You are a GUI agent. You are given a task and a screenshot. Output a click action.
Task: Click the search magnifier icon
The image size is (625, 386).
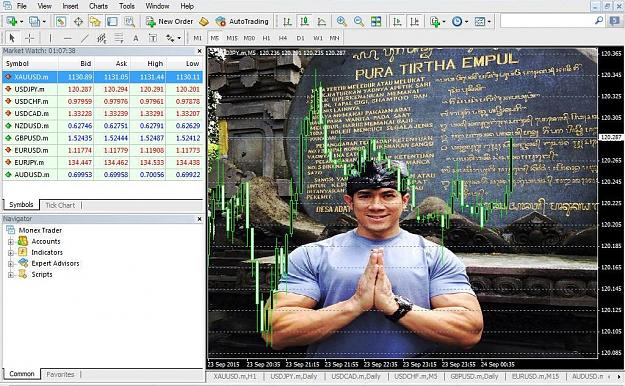click(x=599, y=20)
